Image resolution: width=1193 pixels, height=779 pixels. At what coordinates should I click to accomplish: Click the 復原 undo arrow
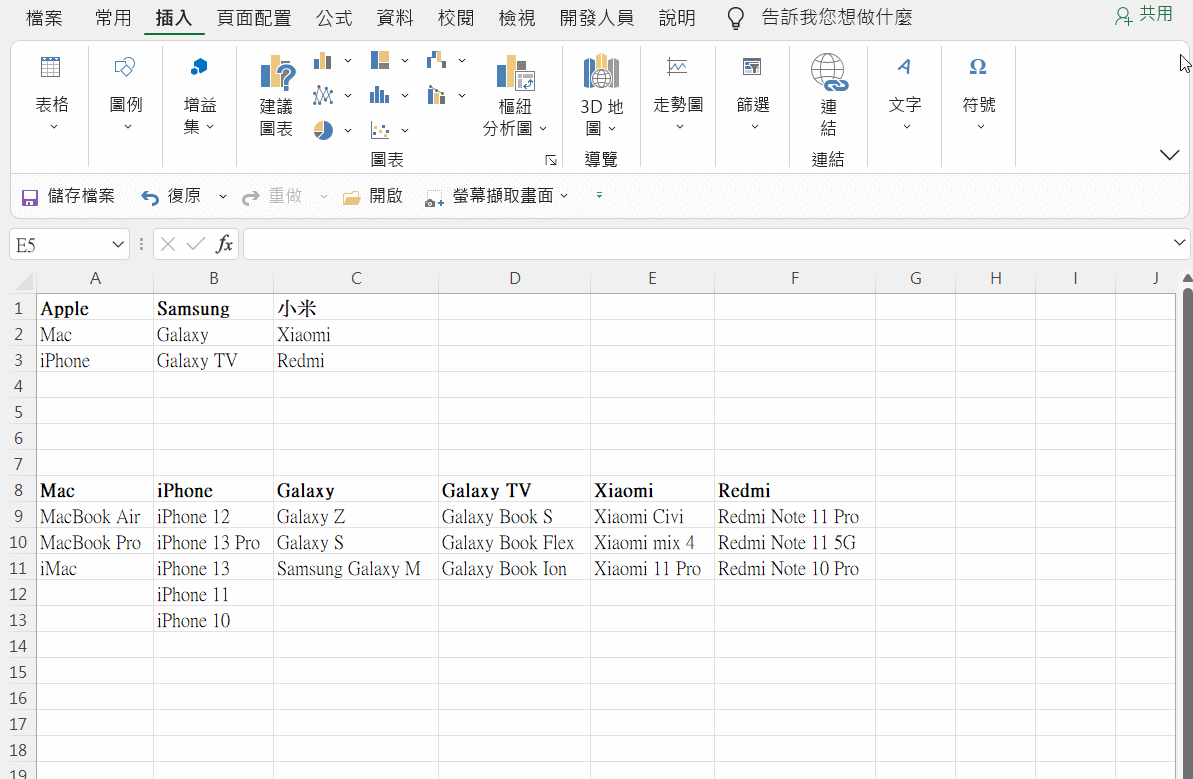pyautogui.click(x=150, y=198)
